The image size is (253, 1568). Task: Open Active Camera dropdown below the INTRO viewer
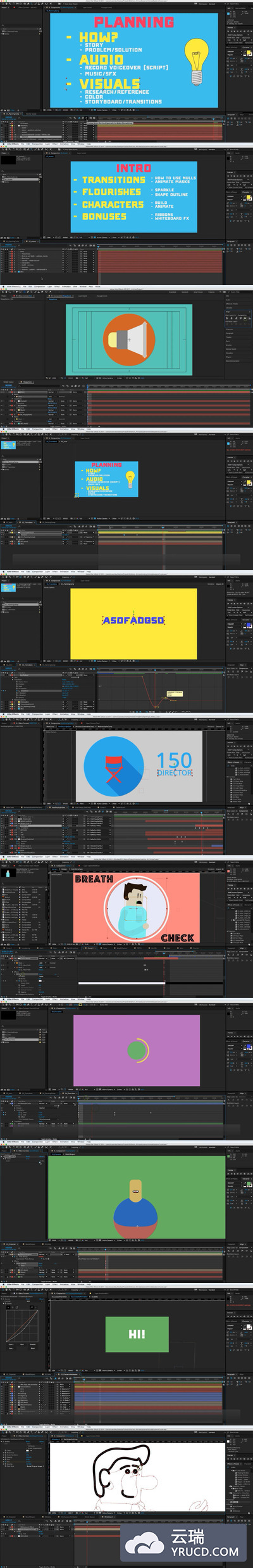(x=102, y=238)
